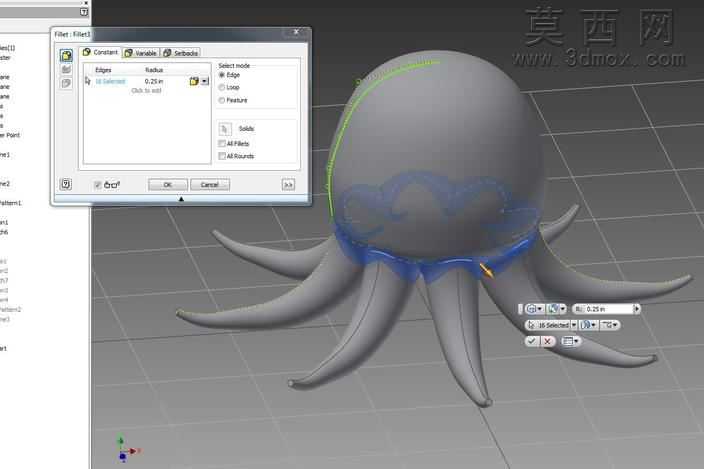This screenshot has height=469, width=704.
Task: Select the Full Round Fillet icon
Action: click(66, 83)
